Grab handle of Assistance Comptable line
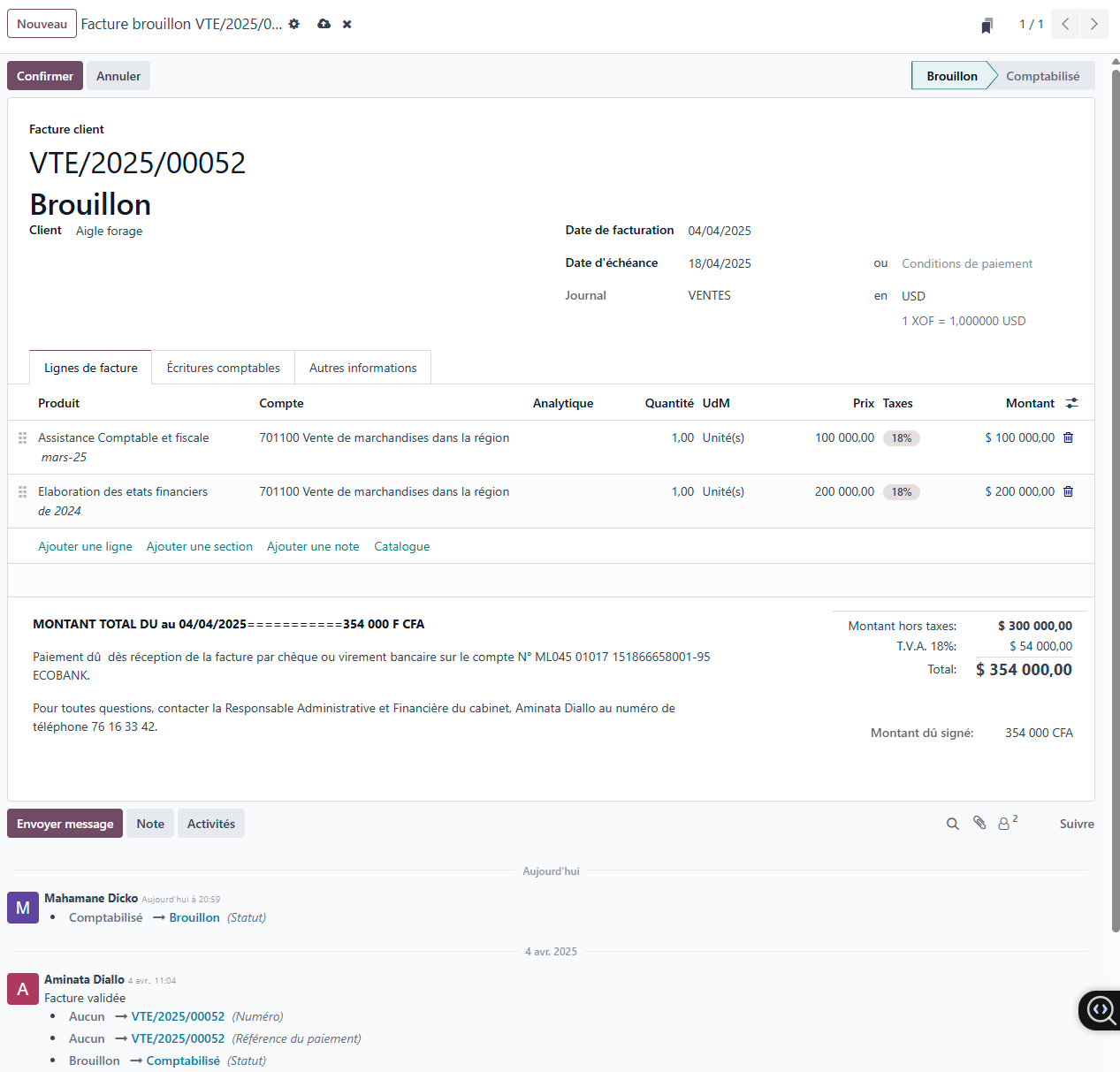The height and width of the screenshot is (1072, 1120). pos(23,437)
